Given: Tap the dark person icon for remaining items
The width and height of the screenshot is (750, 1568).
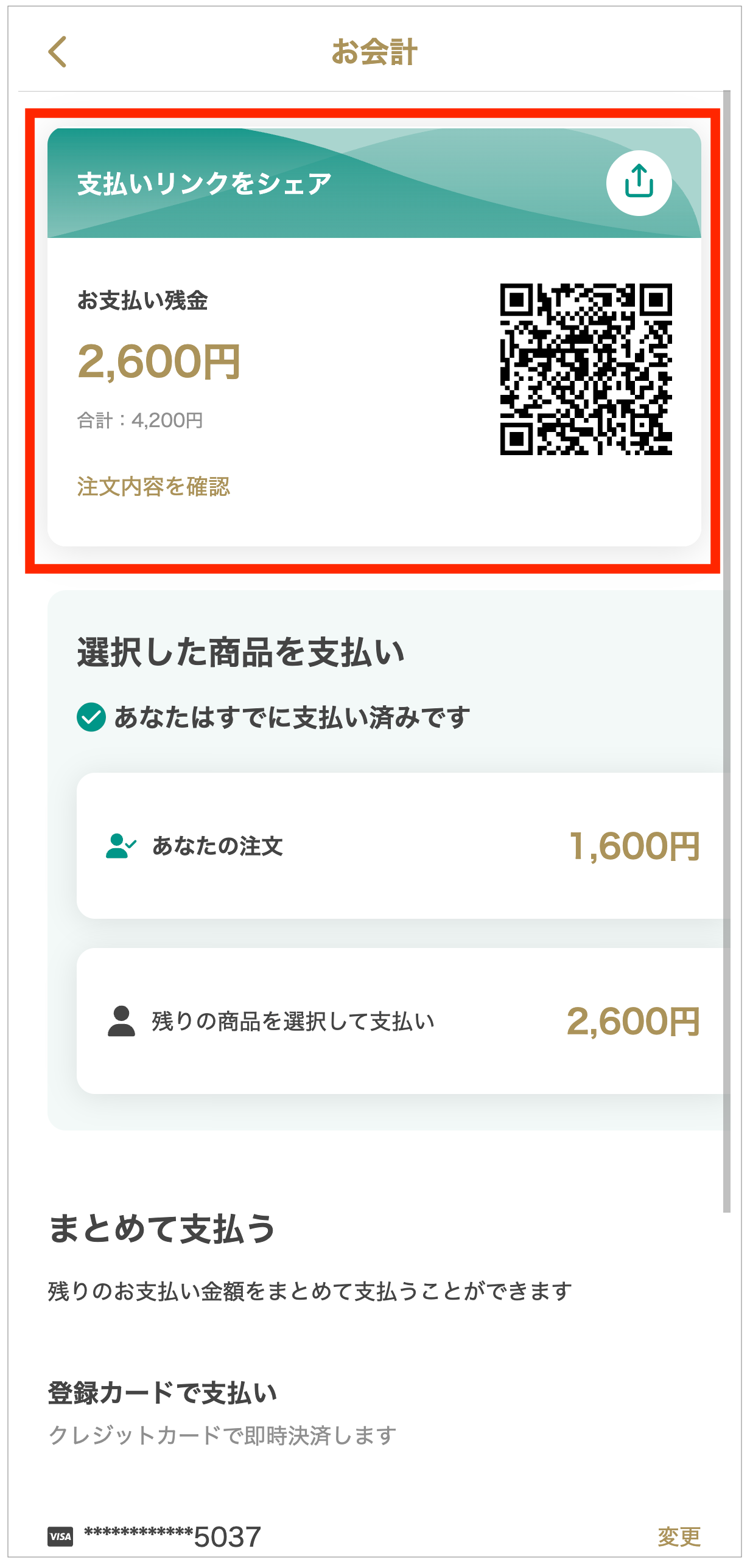Looking at the screenshot, I should [121, 1021].
